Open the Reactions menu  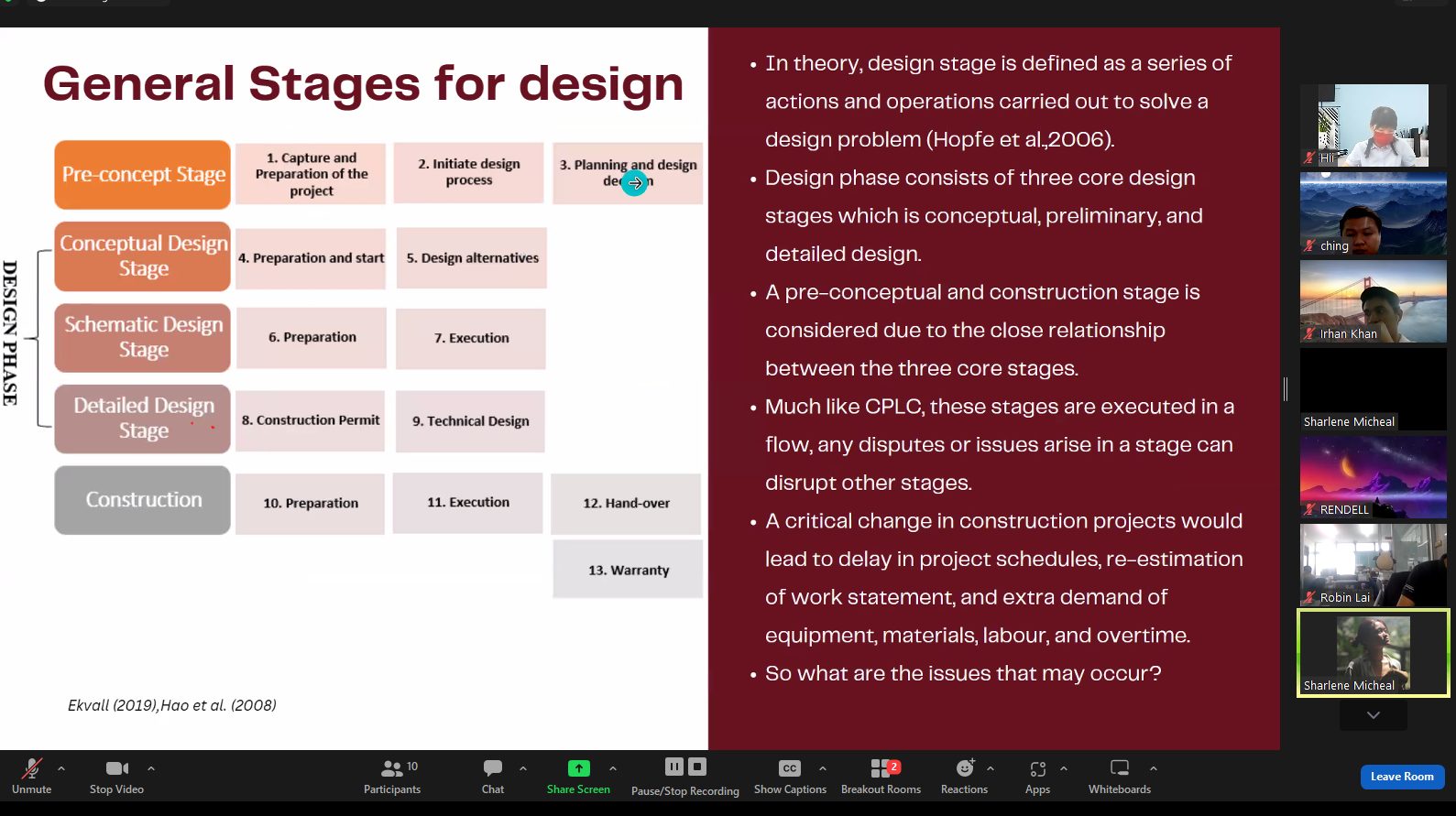pos(965,776)
